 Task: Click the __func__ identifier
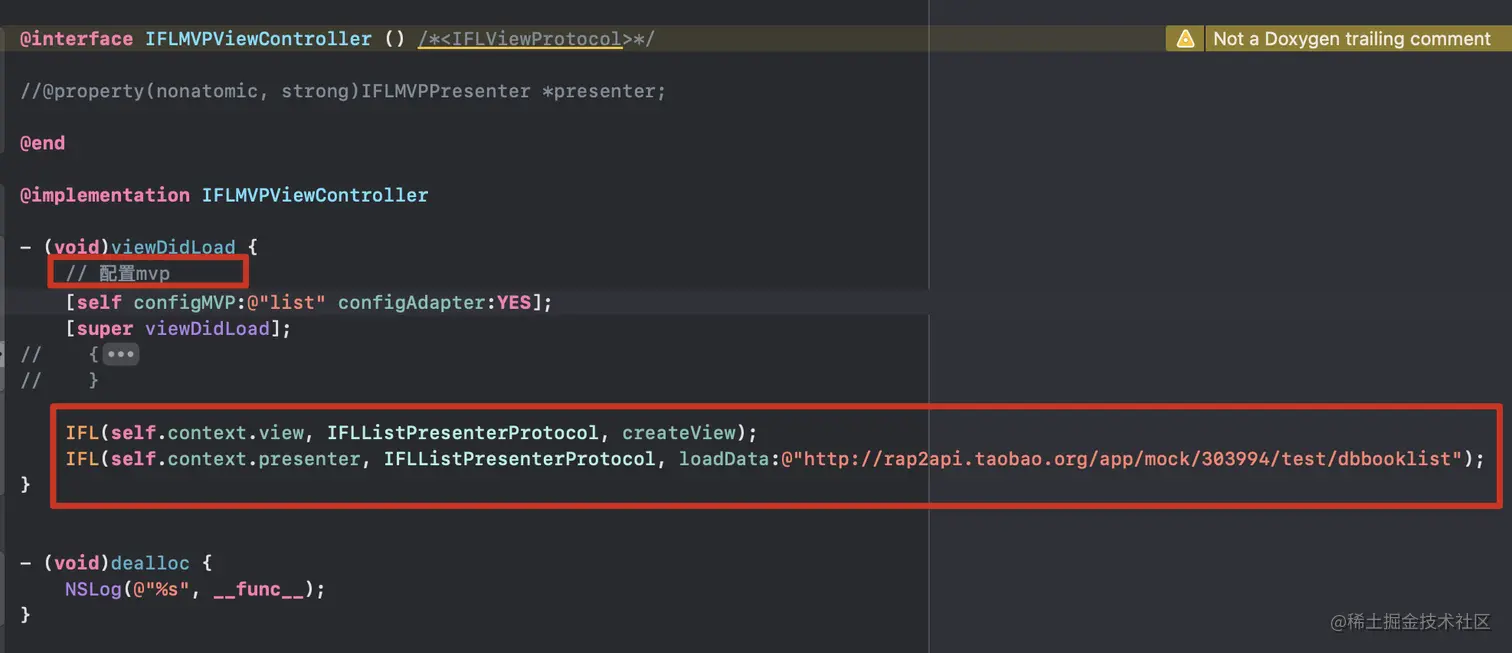click(x=258, y=589)
